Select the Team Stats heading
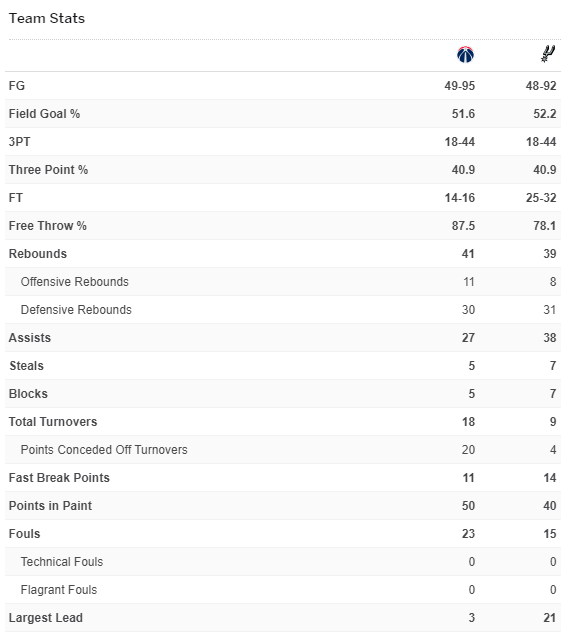Viewport: 567px width, 636px height. point(47,18)
